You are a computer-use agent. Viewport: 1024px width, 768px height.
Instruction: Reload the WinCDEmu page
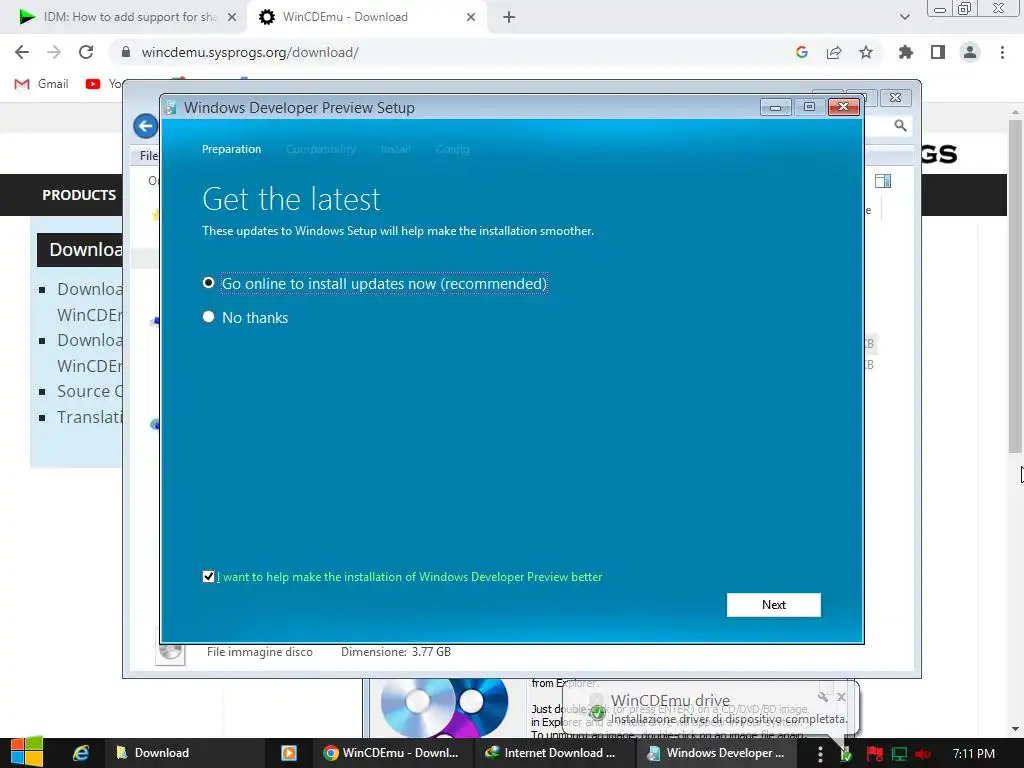[x=86, y=52]
